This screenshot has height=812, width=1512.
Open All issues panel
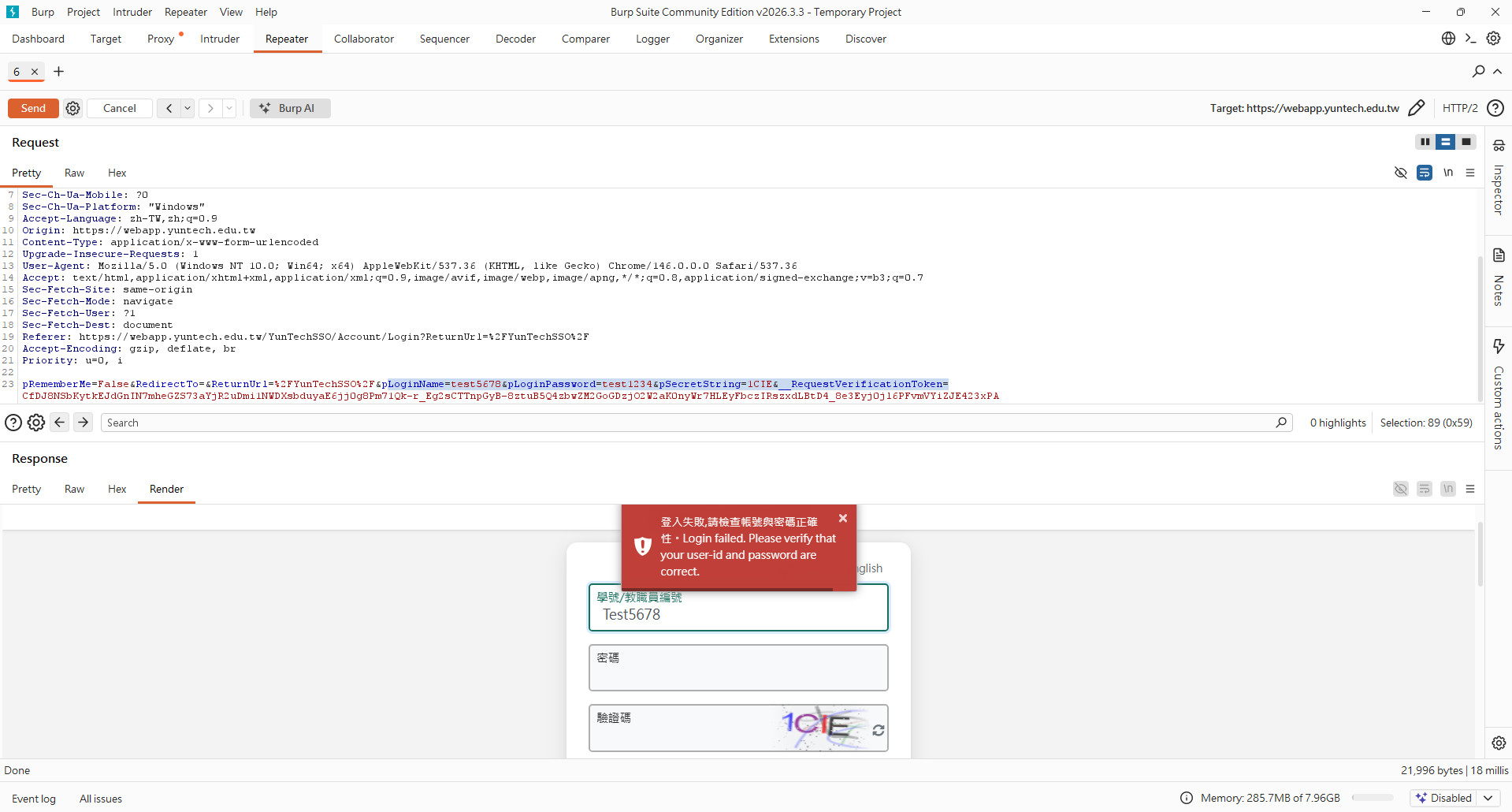[101, 799]
